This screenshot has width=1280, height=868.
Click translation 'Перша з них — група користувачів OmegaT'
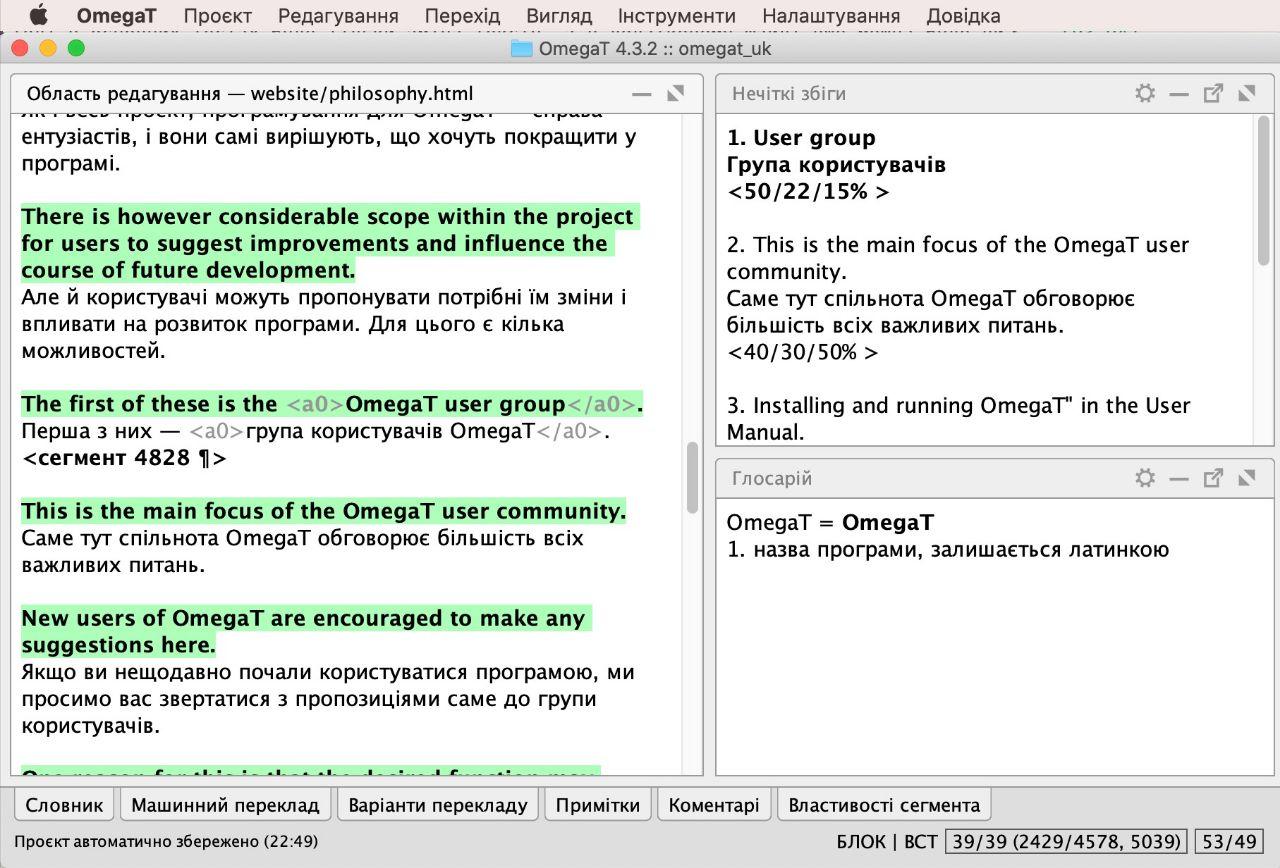[x=316, y=431]
